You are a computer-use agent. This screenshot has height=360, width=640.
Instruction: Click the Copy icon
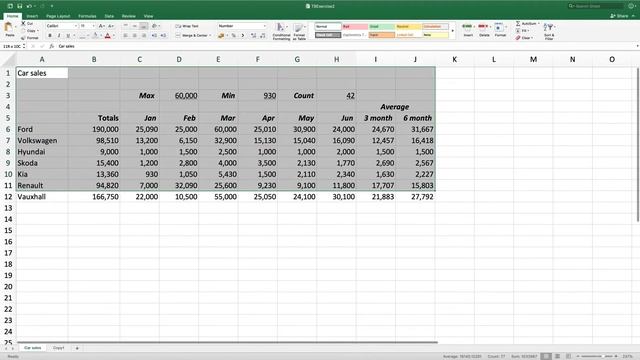(x=24, y=31)
